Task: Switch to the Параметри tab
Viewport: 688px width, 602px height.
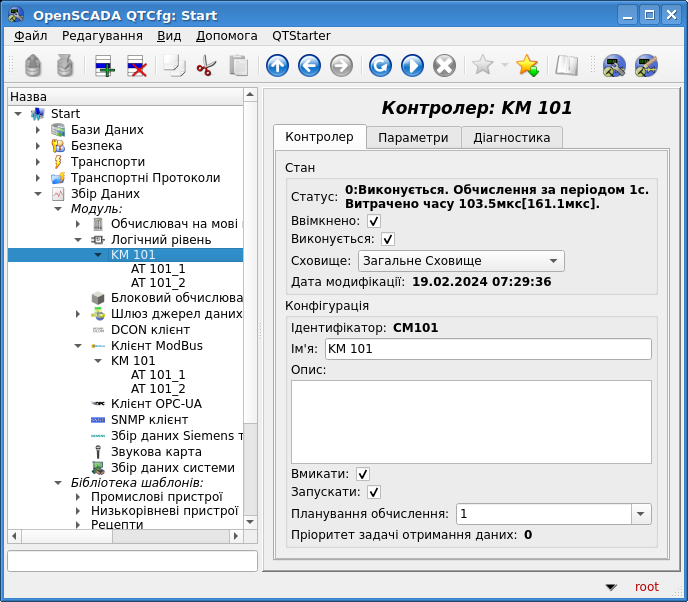Action: pos(413,137)
